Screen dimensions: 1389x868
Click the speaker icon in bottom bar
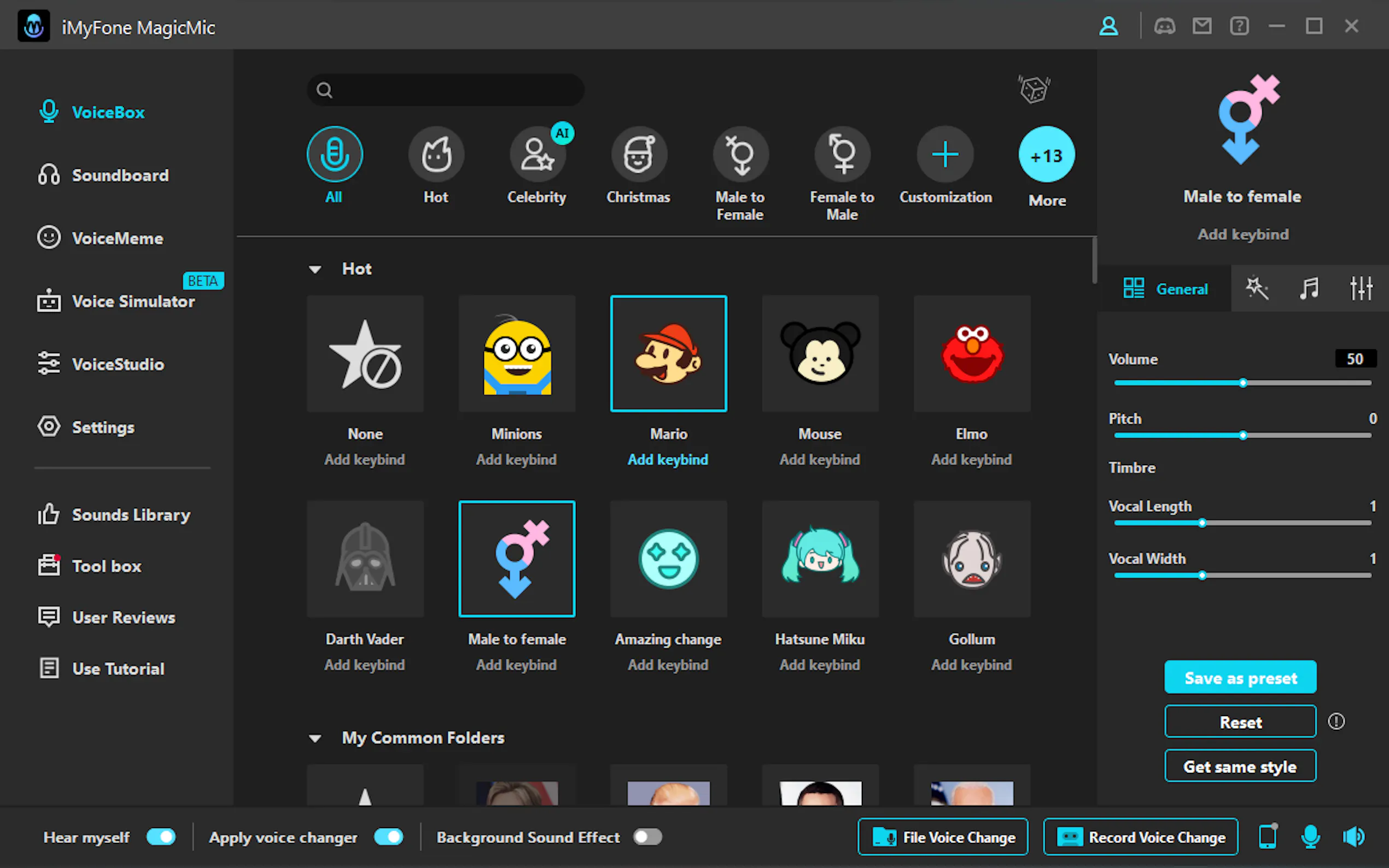tap(1353, 836)
